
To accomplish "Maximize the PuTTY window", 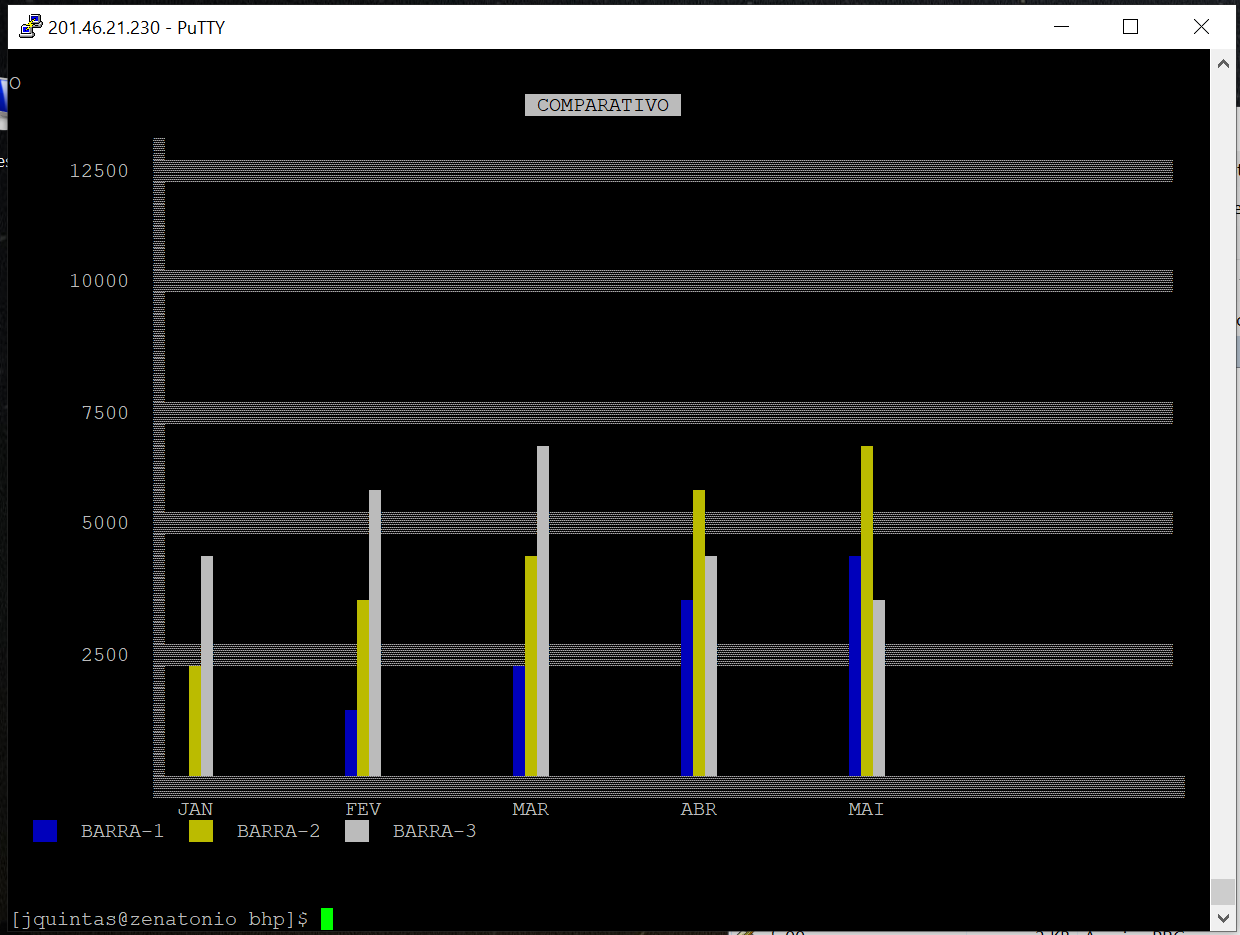I will tap(1130, 27).
